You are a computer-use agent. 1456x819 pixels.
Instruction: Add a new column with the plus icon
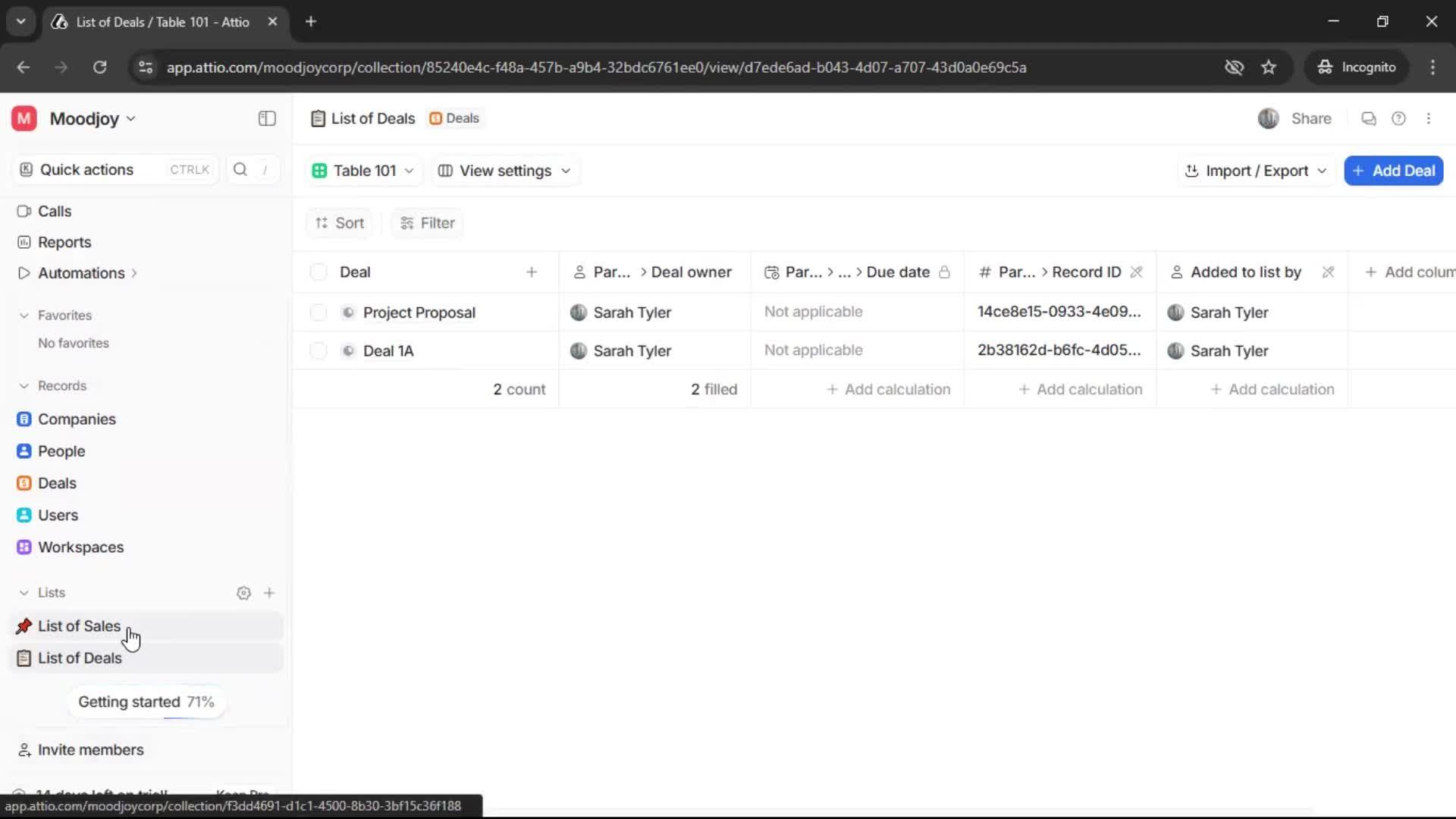pos(1372,271)
